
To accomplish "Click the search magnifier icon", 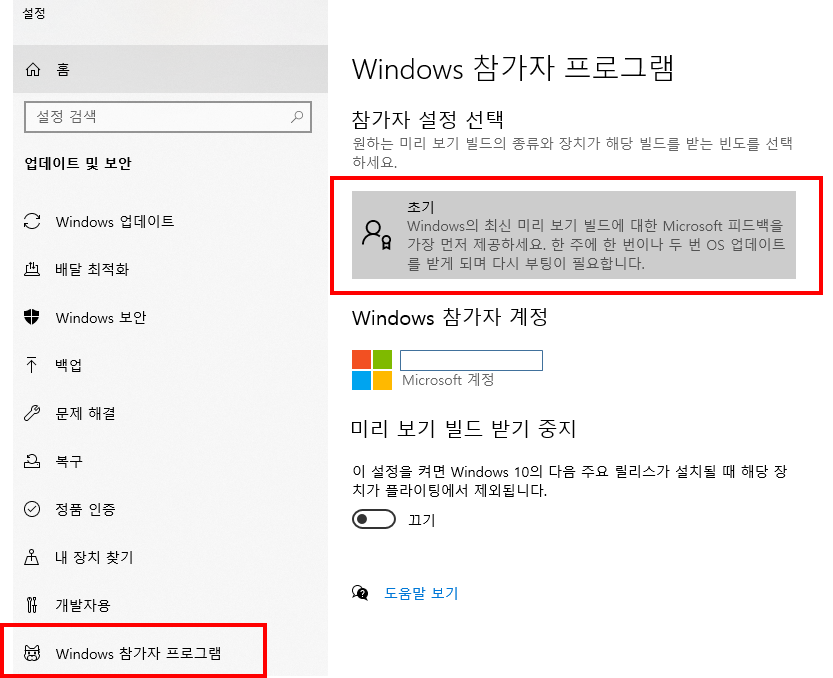I will tap(297, 116).
